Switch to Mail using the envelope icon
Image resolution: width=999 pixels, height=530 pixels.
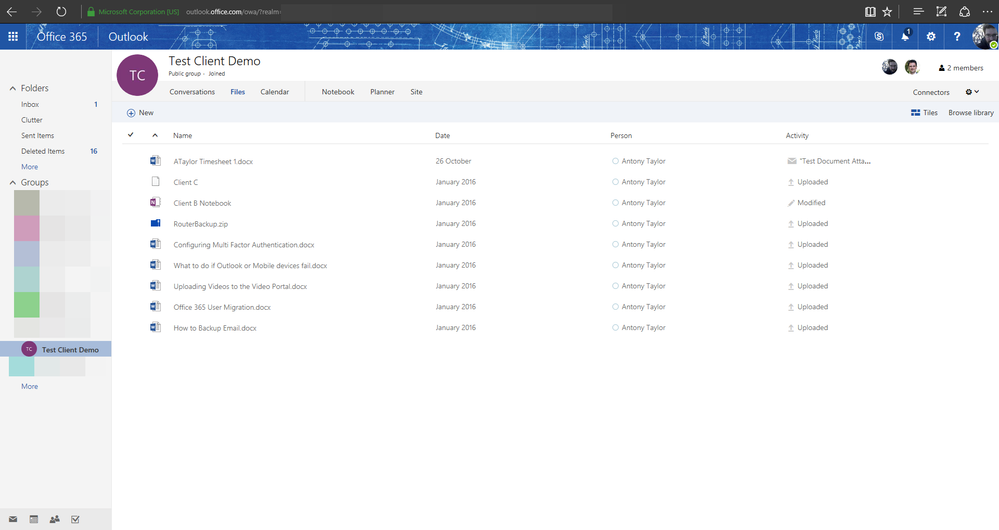[x=13, y=519]
